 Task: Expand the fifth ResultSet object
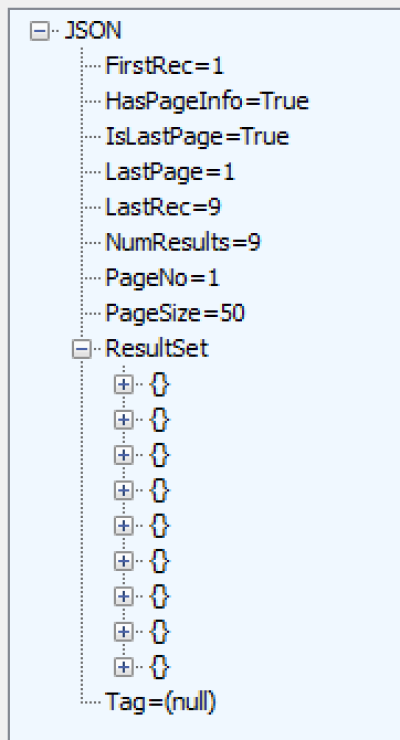(124, 526)
